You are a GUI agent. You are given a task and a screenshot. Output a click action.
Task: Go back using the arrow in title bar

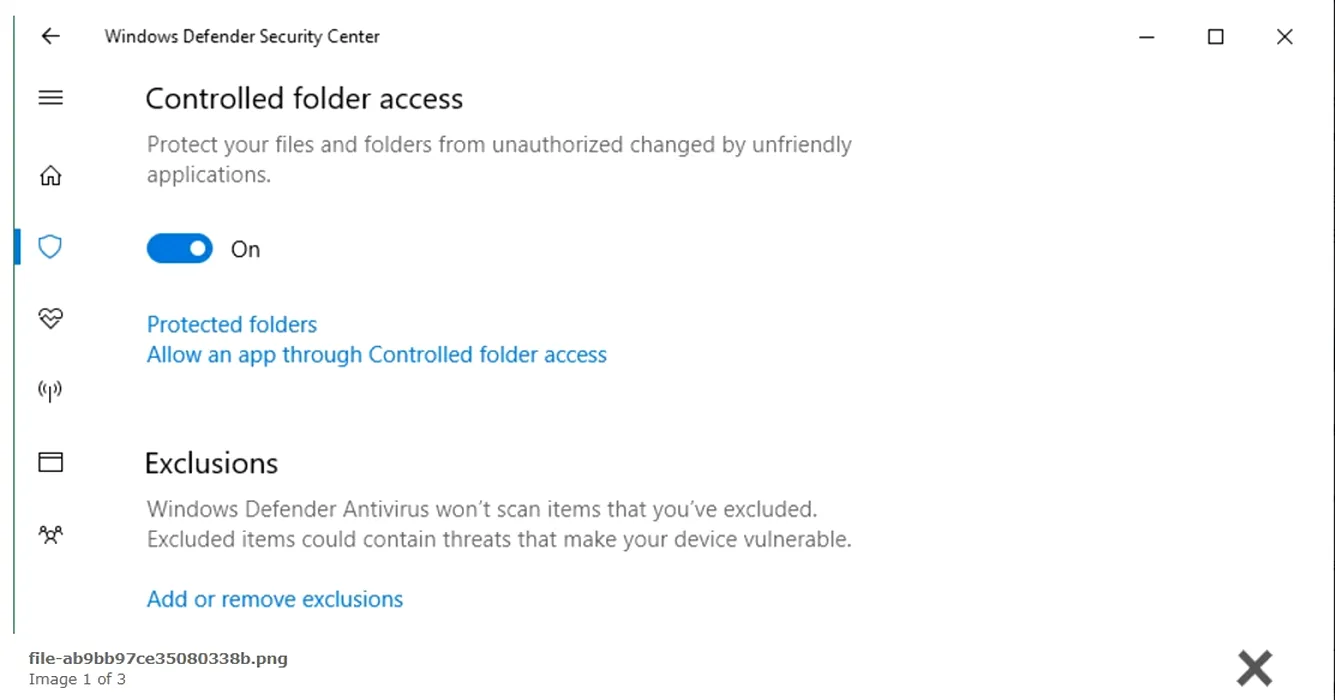coord(50,36)
